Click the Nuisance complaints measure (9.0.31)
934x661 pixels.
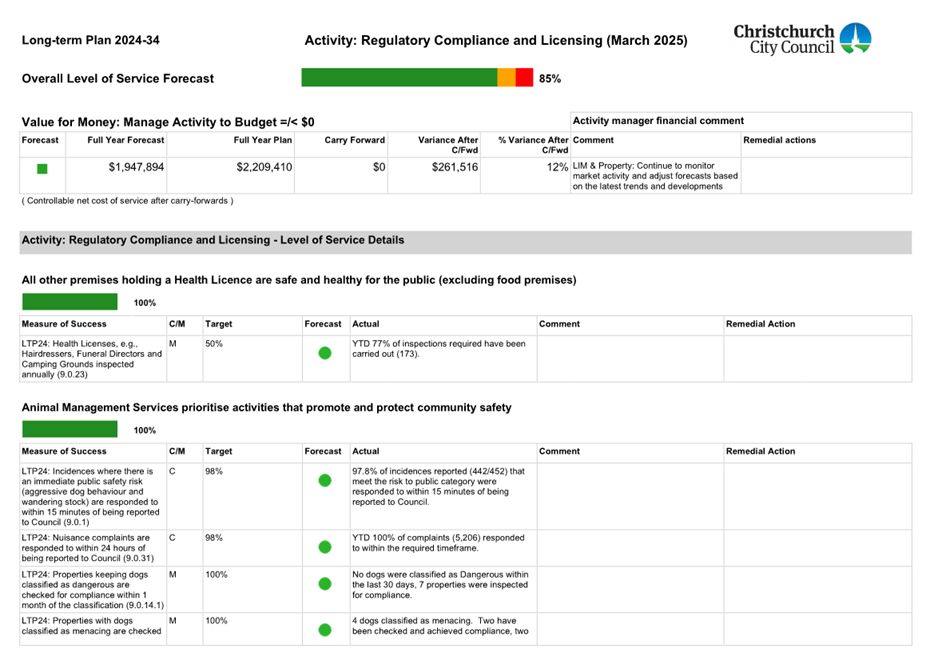tap(88, 548)
